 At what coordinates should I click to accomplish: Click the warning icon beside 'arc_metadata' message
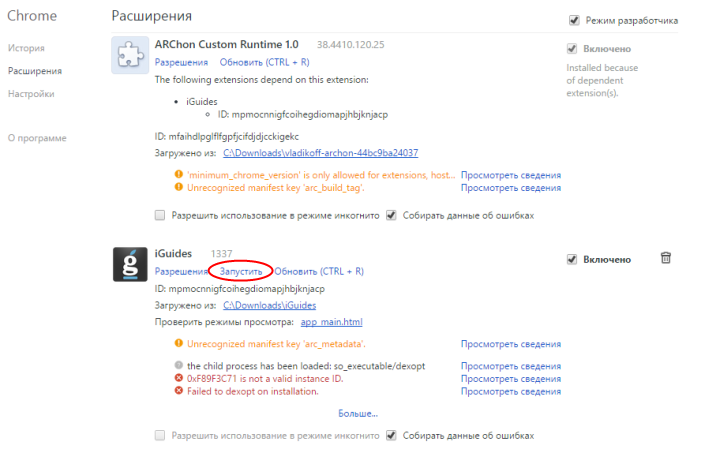(179, 343)
